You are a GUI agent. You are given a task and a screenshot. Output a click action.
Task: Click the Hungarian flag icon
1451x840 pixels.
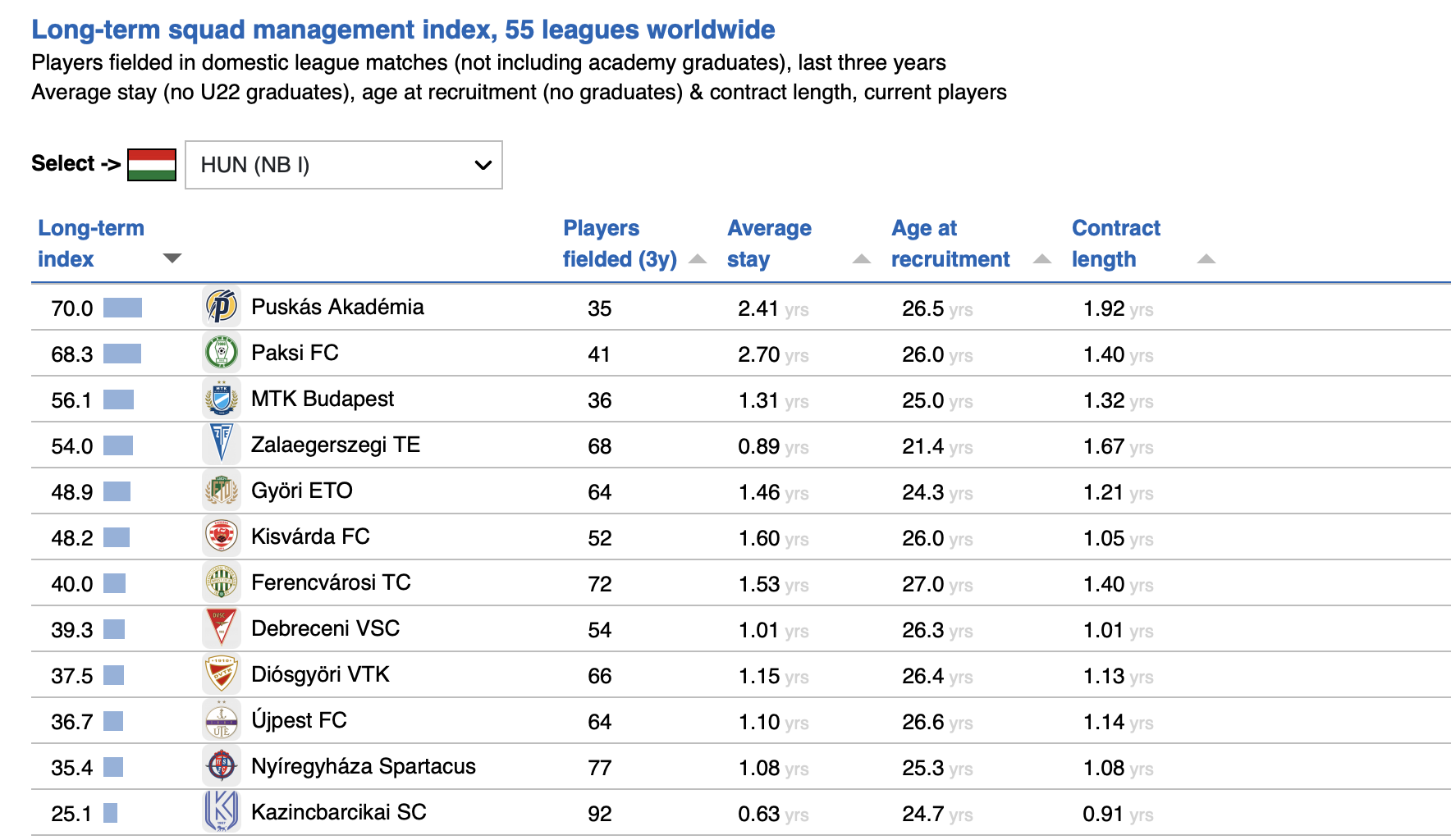click(x=152, y=165)
